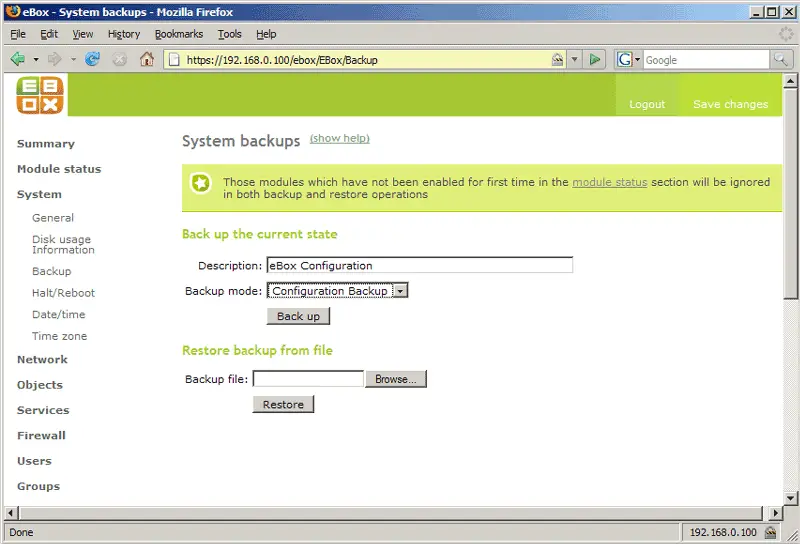The width and height of the screenshot is (800, 544).
Task: Open Date/time settings
Action: click(59, 314)
